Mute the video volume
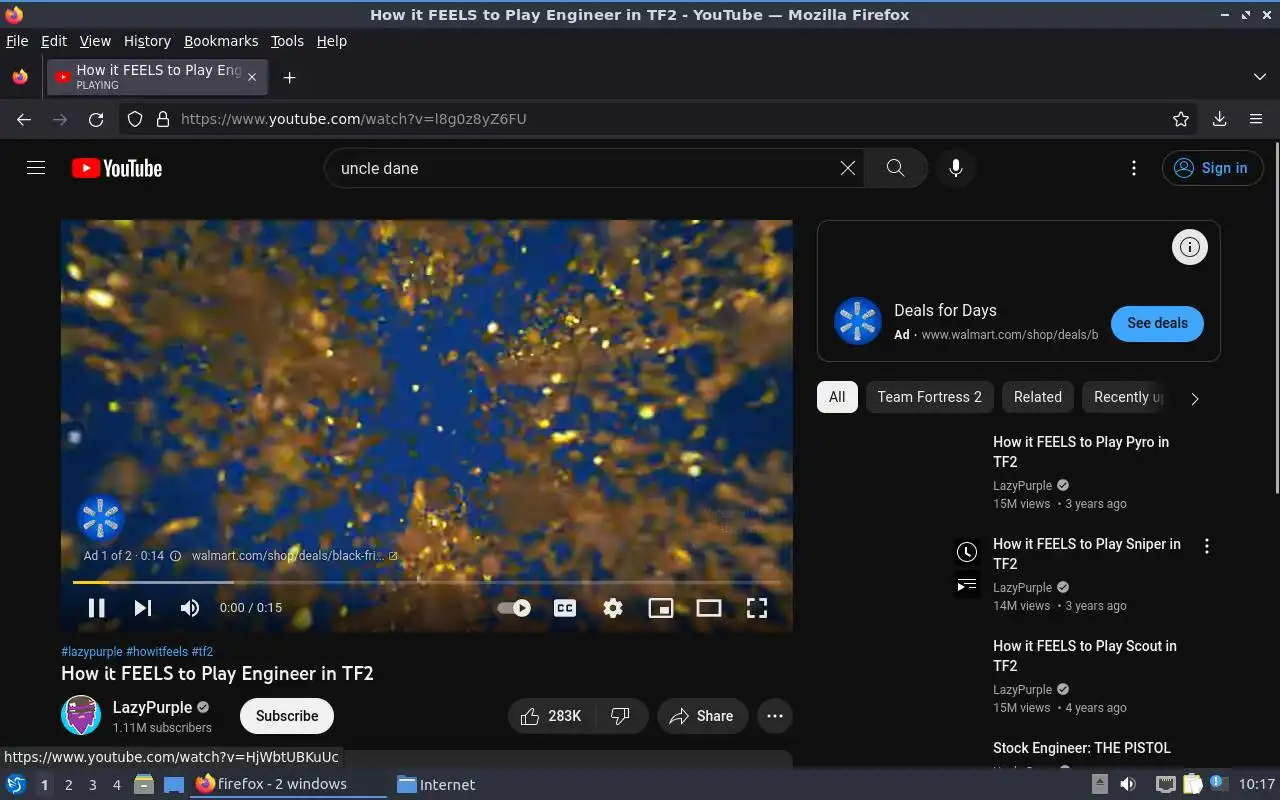The width and height of the screenshot is (1280, 800). (x=189, y=607)
